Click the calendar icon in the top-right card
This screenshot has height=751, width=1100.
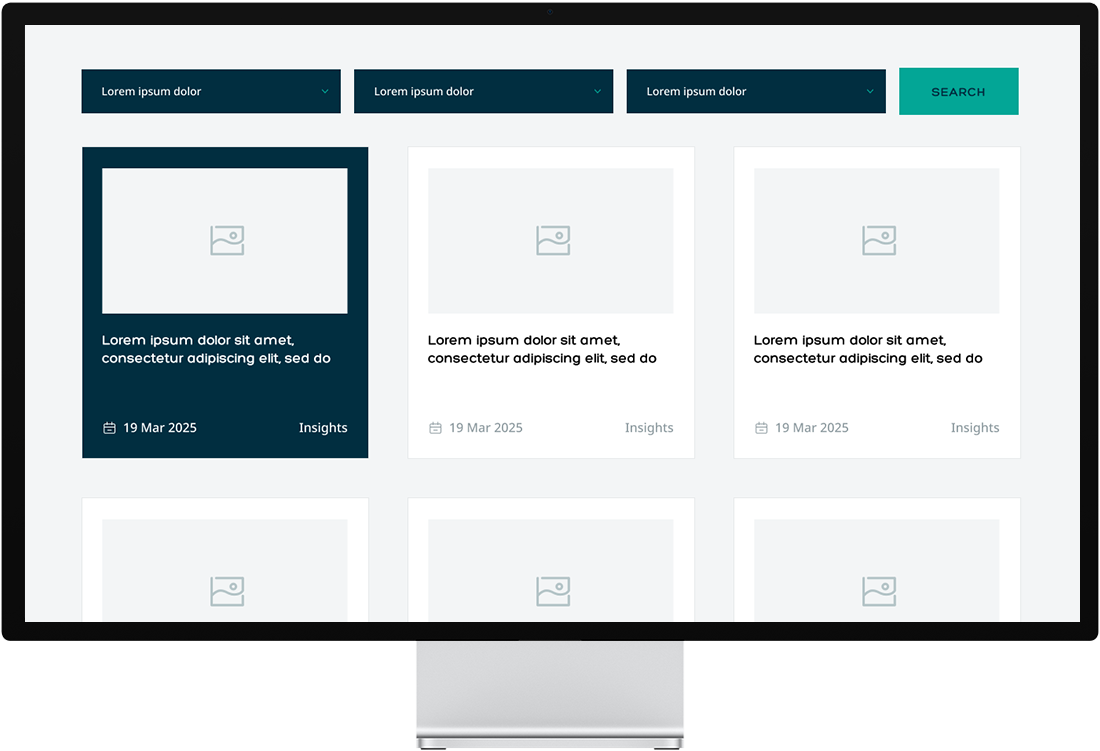(x=761, y=428)
